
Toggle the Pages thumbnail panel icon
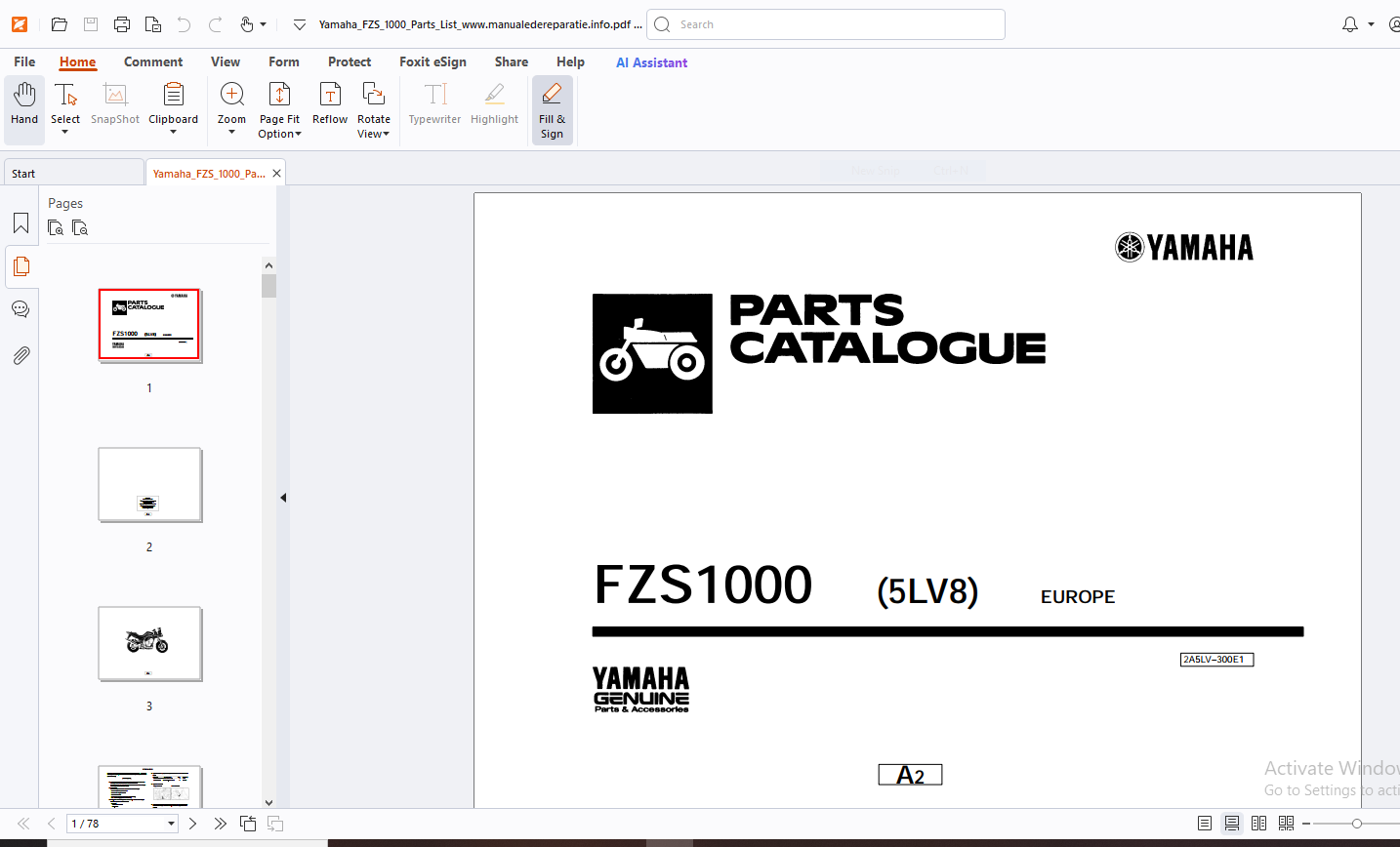tap(21, 266)
